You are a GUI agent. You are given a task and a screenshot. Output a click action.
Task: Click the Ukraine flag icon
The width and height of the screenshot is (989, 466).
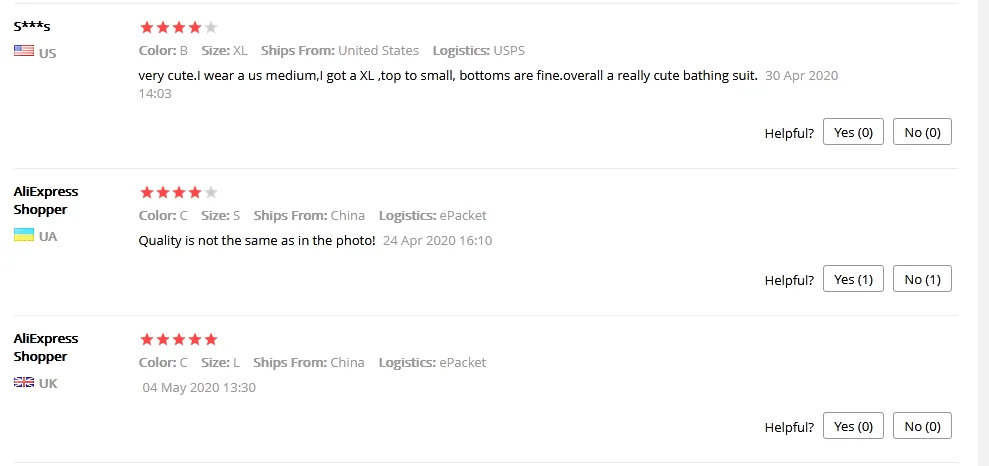click(24, 235)
